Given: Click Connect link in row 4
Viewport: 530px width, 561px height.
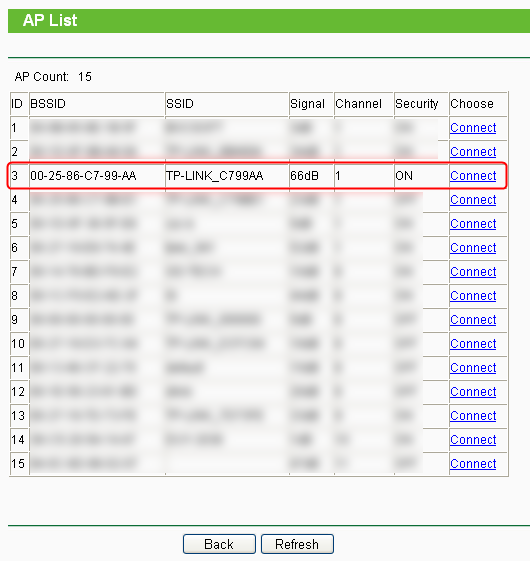Looking at the screenshot, I should coord(473,200).
